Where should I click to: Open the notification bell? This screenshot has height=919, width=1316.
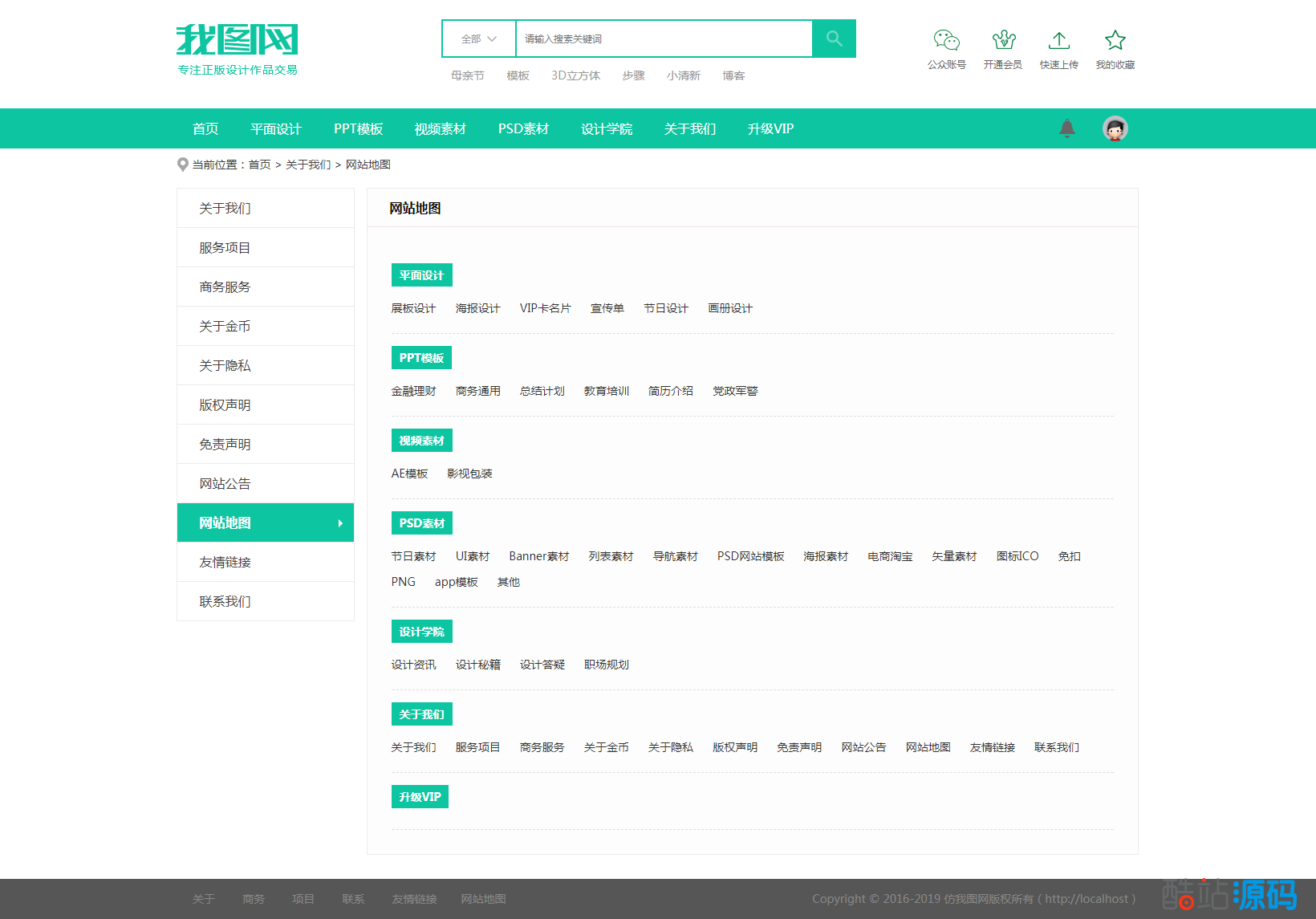[x=1066, y=128]
